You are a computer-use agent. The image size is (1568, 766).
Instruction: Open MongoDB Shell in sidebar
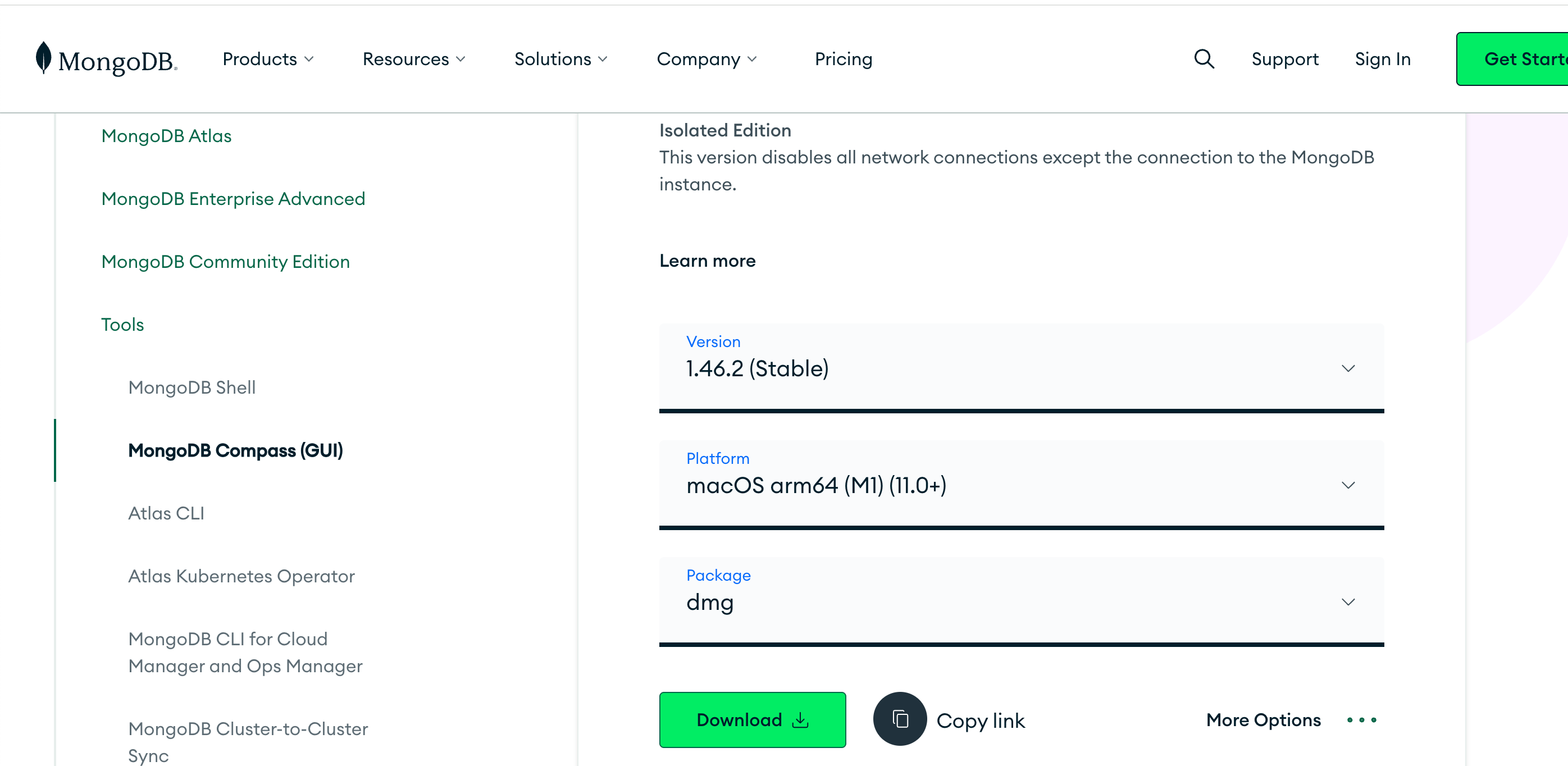(x=192, y=387)
